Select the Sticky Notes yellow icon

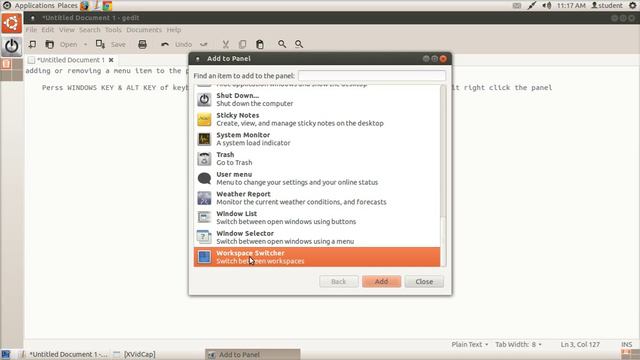pos(204,119)
